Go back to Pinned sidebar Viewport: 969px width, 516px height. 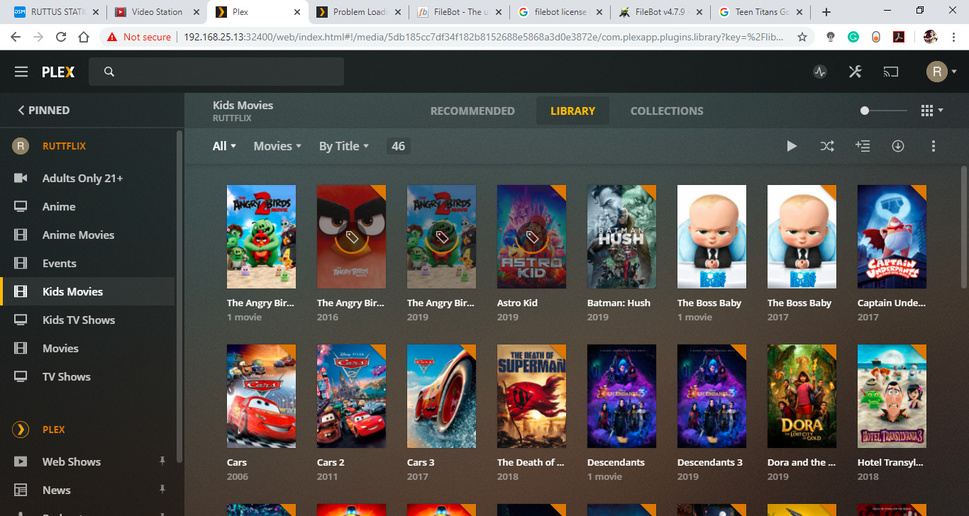[43, 110]
